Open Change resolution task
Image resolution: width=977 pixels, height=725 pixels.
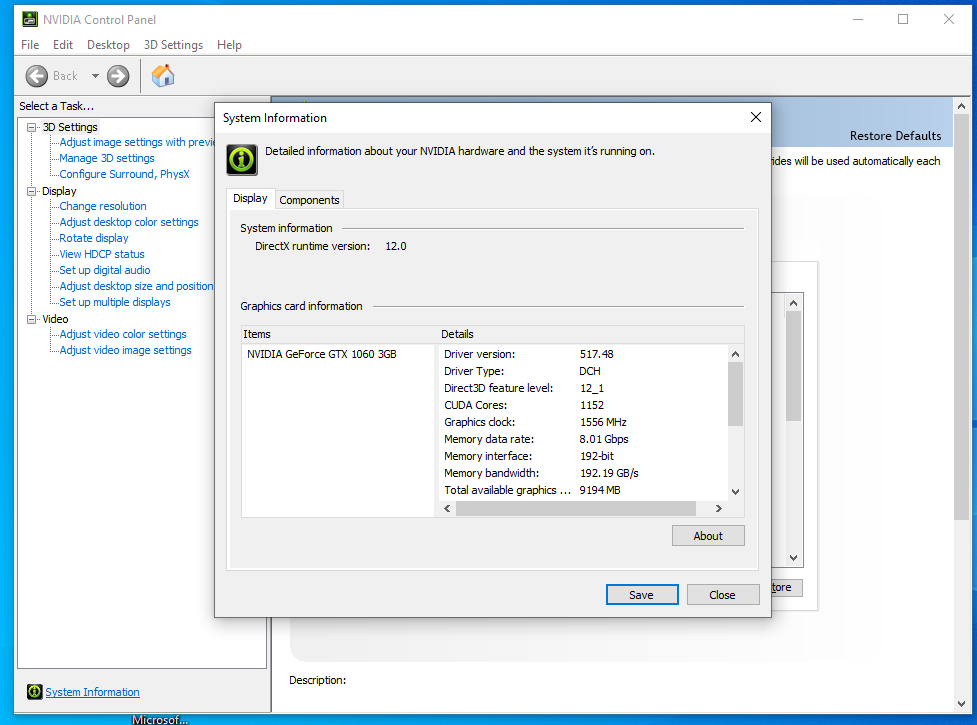pos(103,206)
